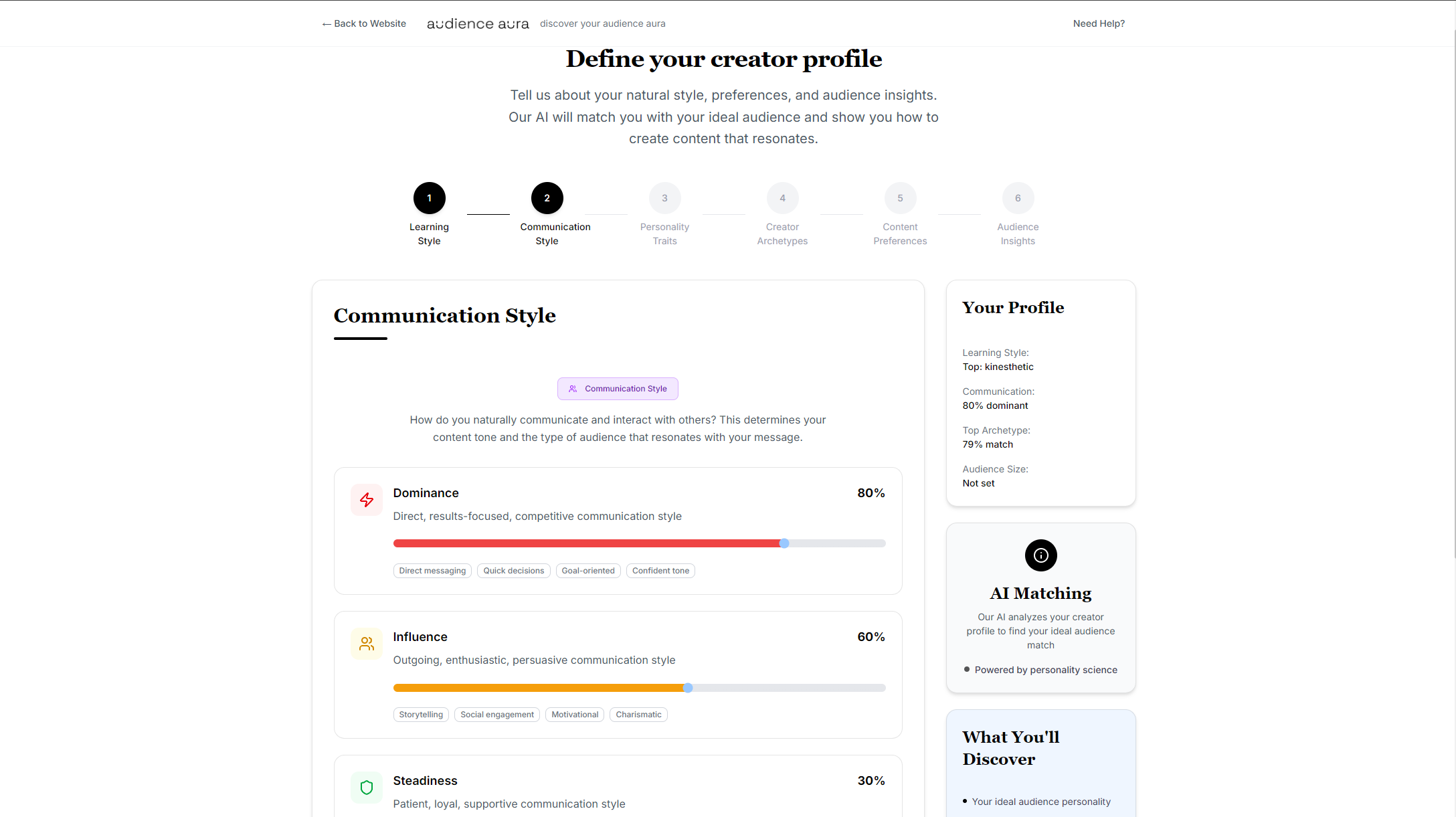Open the Need Help? link

tap(1099, 23)
